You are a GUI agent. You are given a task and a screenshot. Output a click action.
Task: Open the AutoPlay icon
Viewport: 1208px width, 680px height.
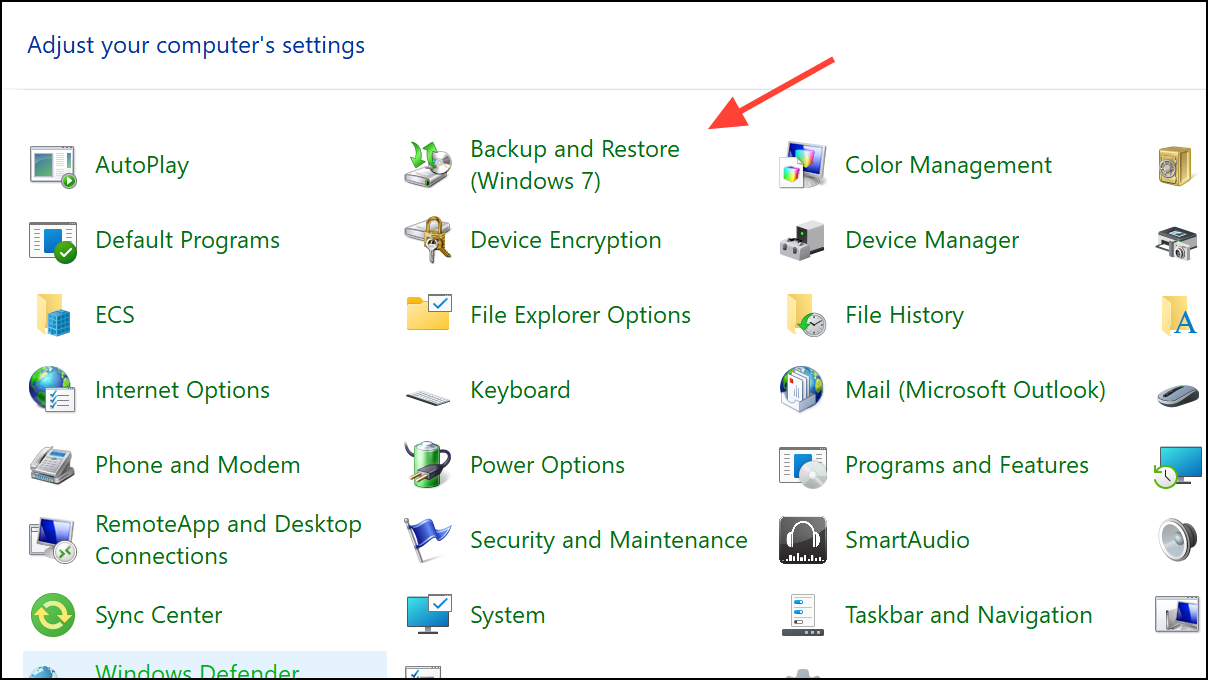[53, 166]
